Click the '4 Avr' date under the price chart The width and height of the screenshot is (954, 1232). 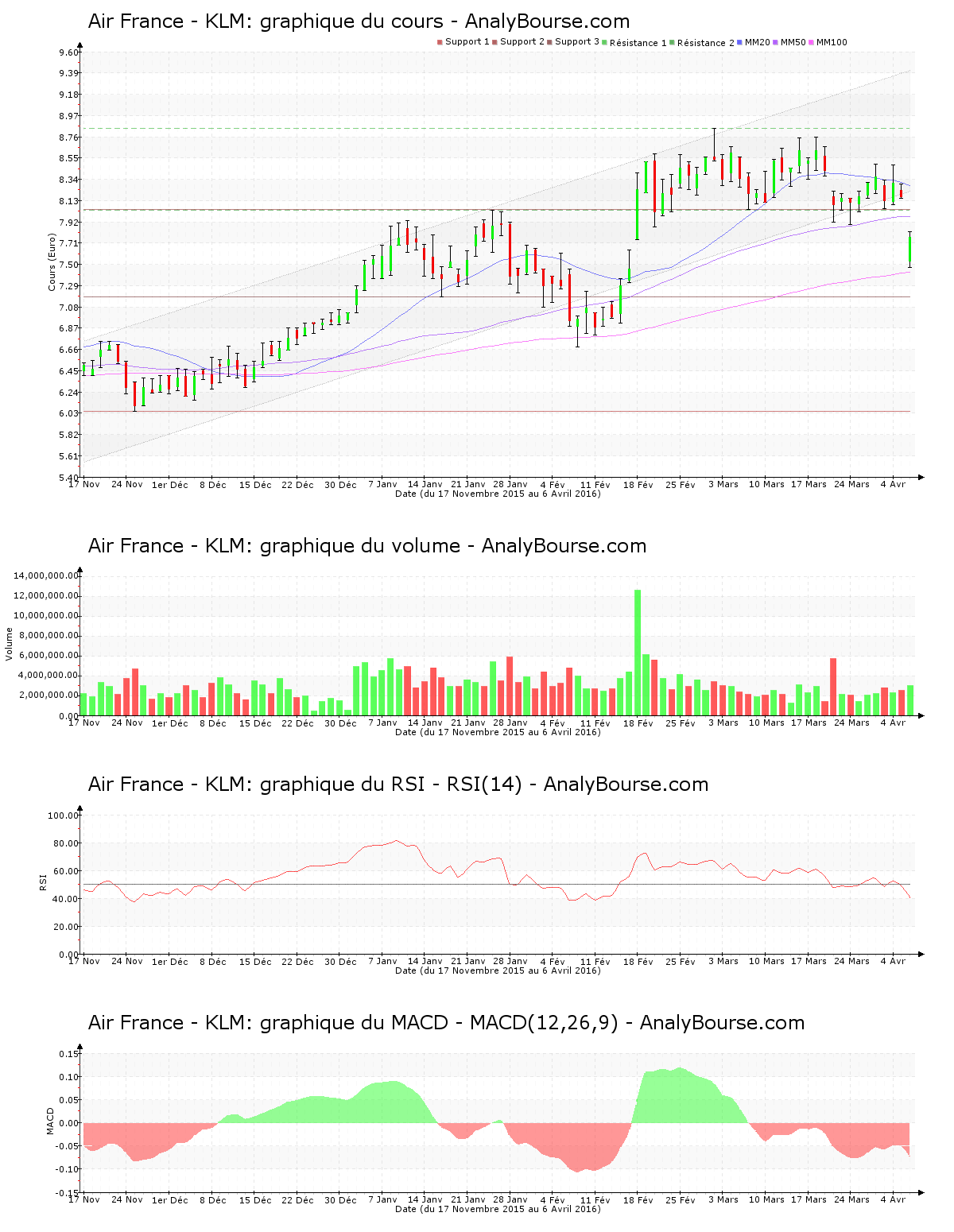click(894, 484)
